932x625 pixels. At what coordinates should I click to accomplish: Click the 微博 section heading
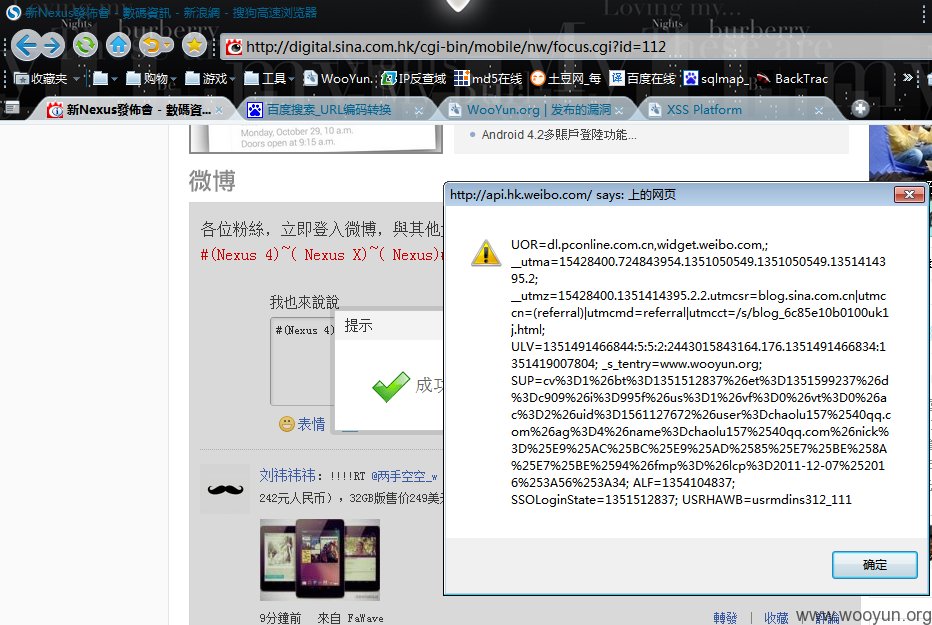[212, 181]
